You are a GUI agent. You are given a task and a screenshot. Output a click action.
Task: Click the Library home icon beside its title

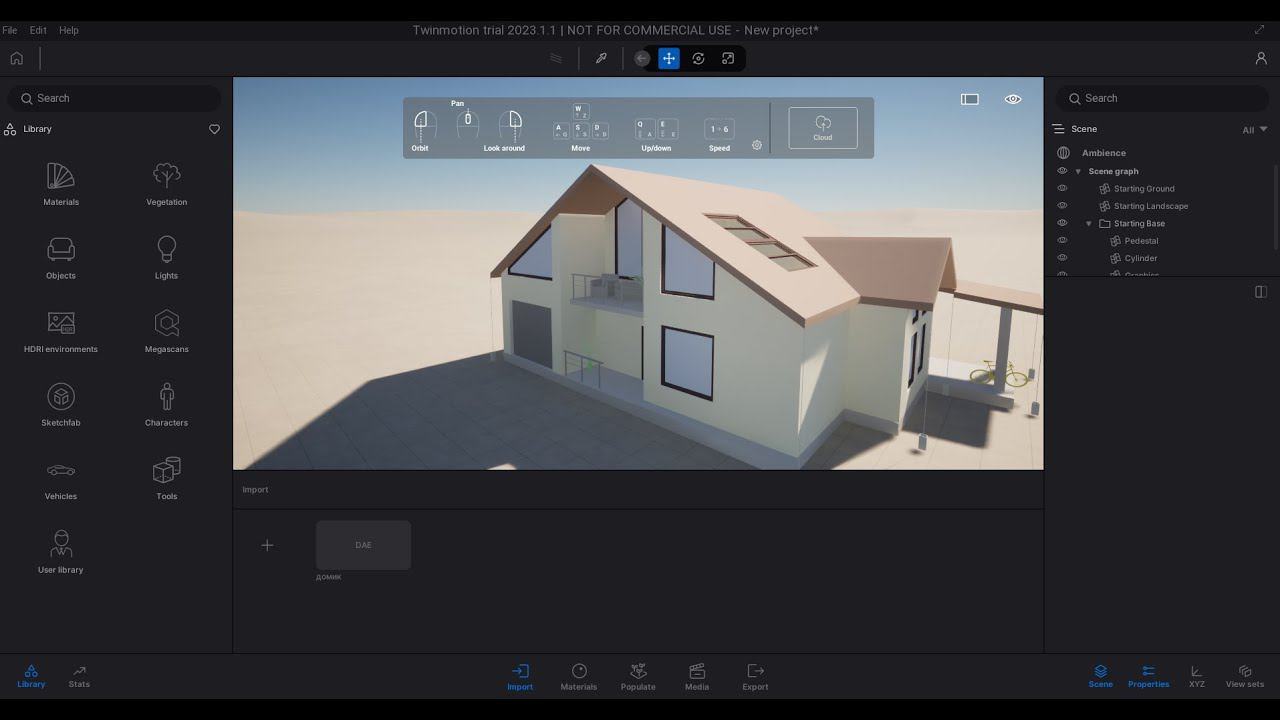pyautogui.click(x=10, y=129)
